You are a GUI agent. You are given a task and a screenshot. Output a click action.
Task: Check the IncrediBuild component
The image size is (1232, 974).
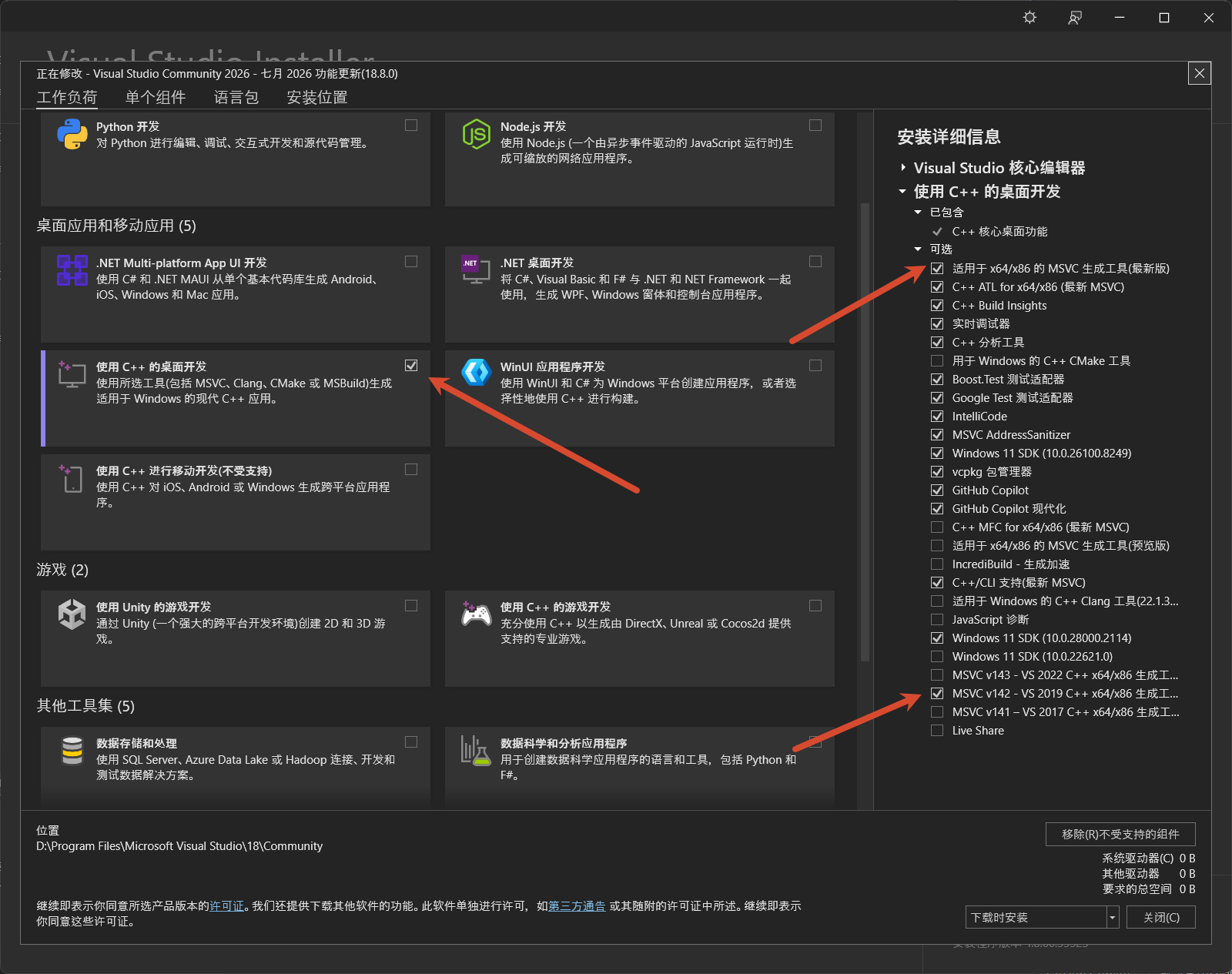[x=937, y=564]
